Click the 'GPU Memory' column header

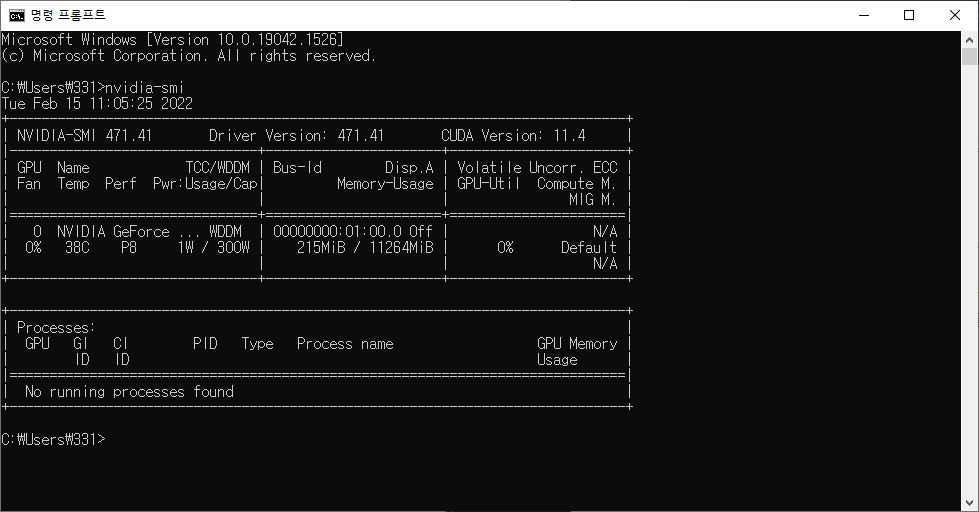(x=577, y=344)
